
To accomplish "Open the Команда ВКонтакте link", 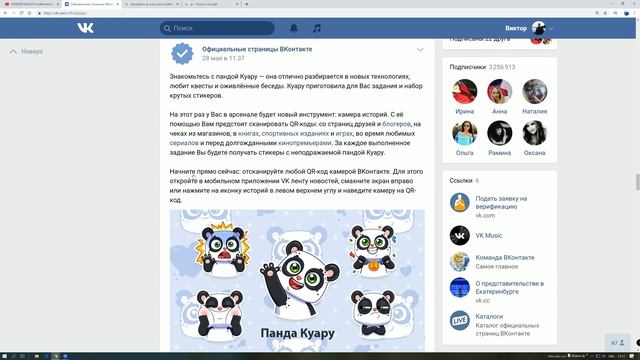I will click(504, 258).
